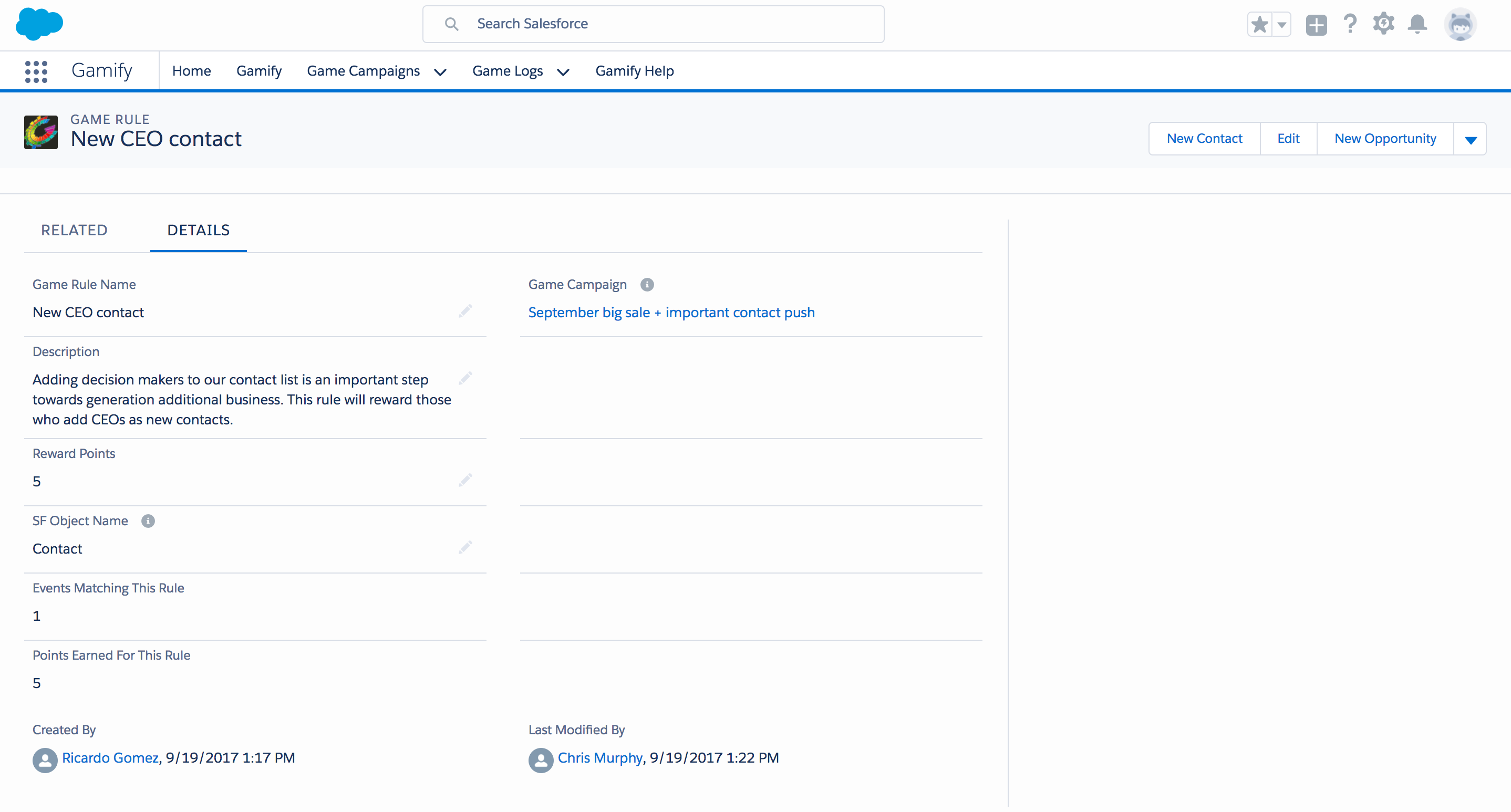This screenshot has height=812, width=1511.
Task: Edit Game Rule Name with pencil icon
Action: 465,311
